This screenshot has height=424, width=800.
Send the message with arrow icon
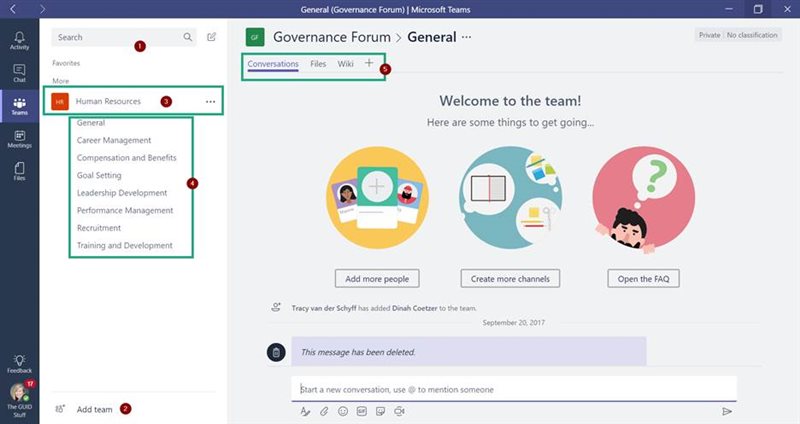click(727, 411)
